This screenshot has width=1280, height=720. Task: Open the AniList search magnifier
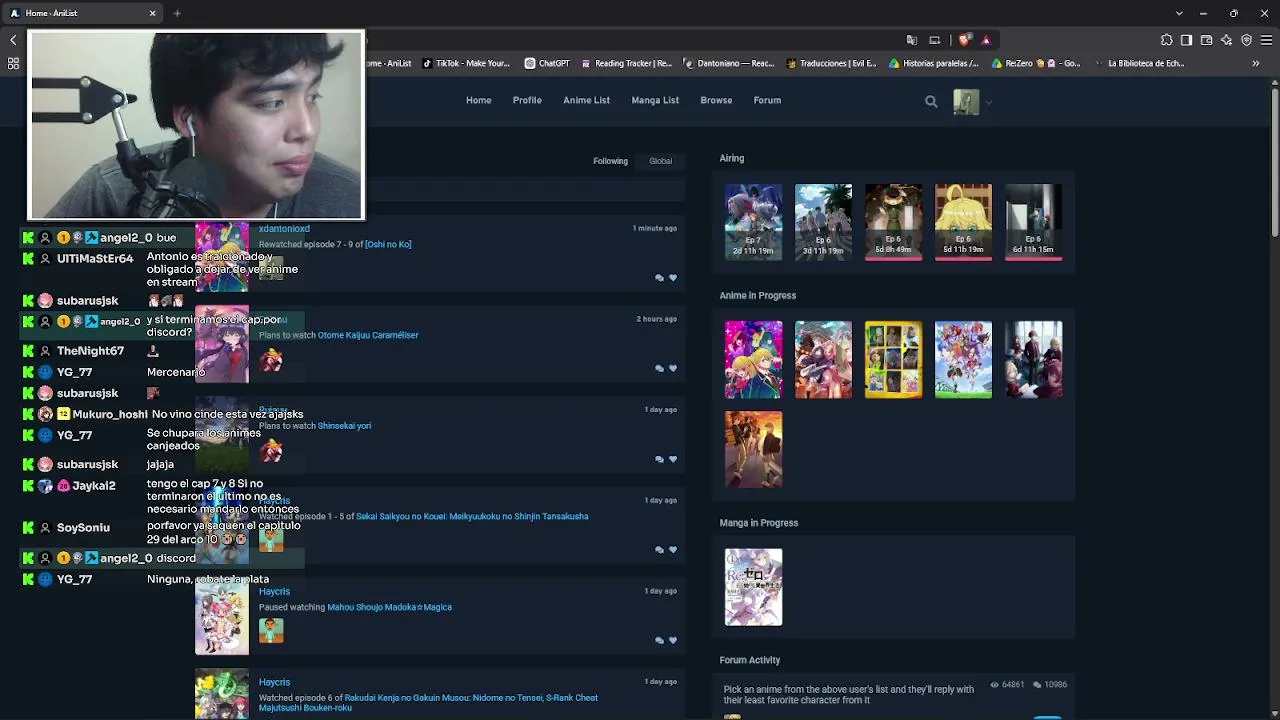point(931,101)
